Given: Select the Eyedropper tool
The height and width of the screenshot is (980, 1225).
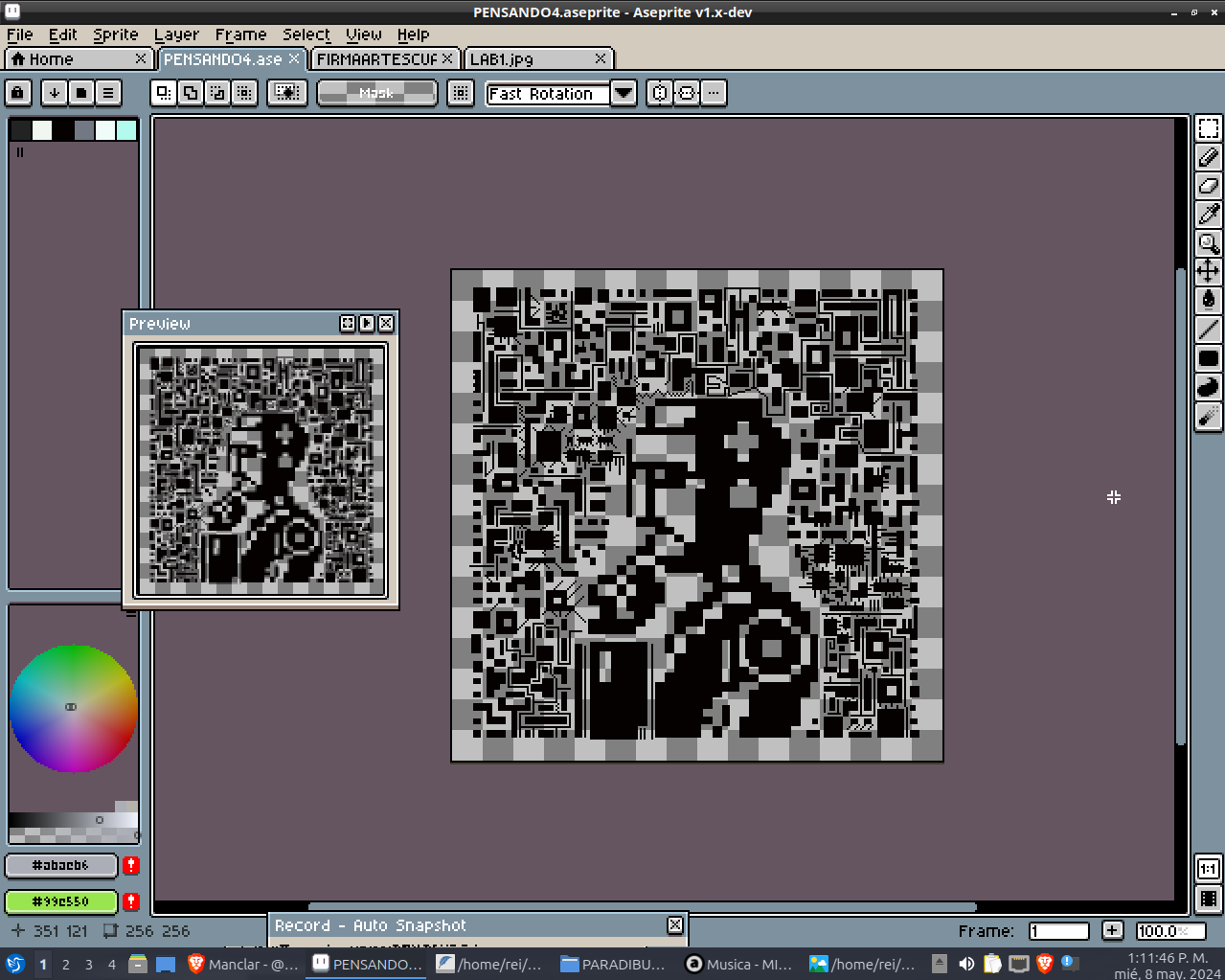Looking at the screenshot, I should tap(1209, 215).
